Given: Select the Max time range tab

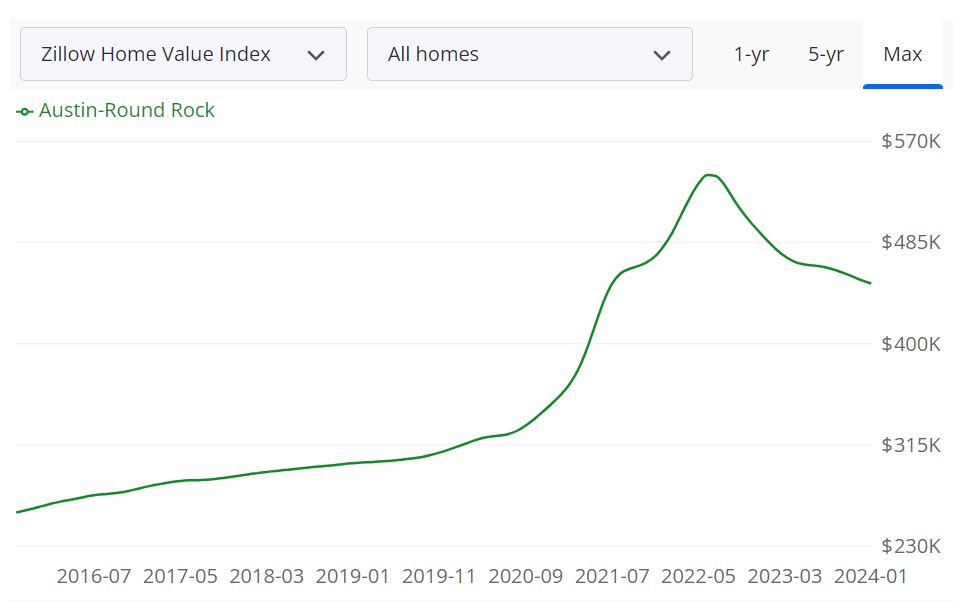Looking at the screenshot, I should point(902,55).
